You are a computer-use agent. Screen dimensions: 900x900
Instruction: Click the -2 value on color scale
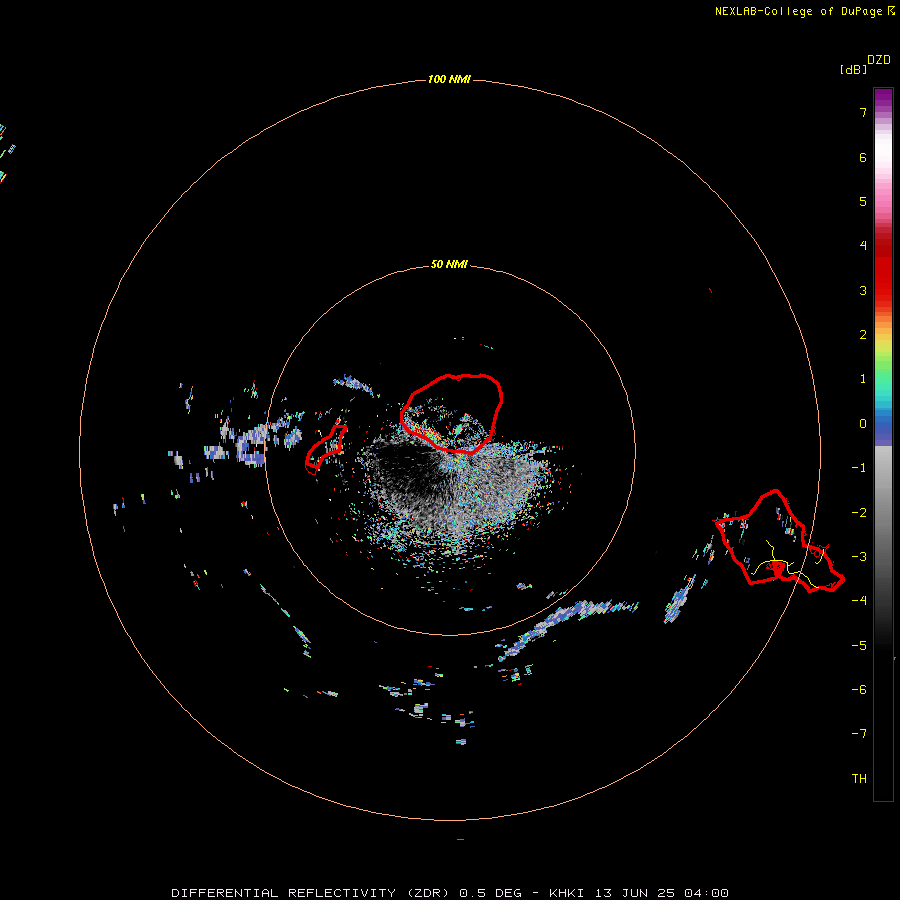pos(859,513)
